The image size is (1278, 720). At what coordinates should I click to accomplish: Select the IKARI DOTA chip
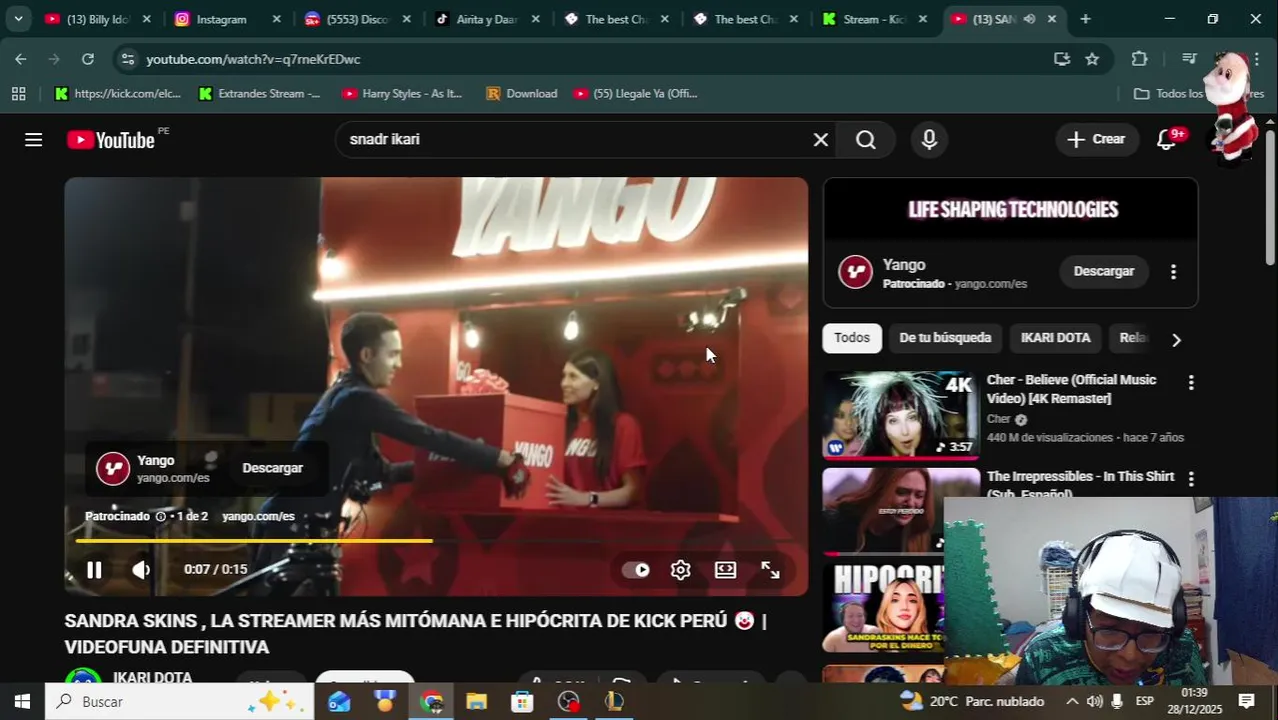point(1055,338)
